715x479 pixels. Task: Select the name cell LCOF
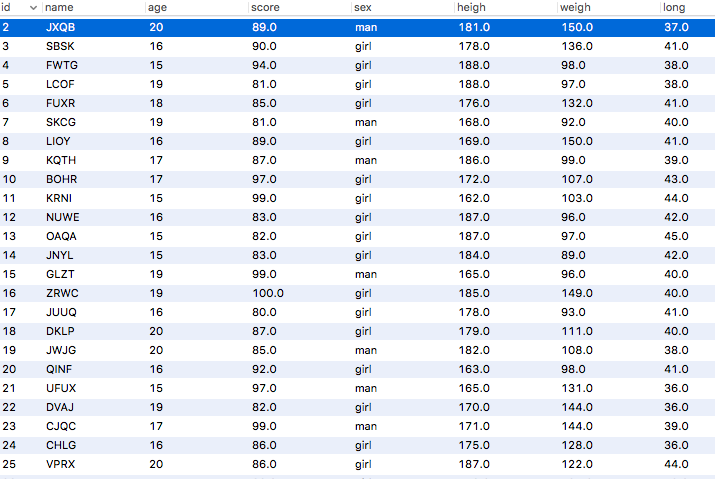(x=60, y=84)
